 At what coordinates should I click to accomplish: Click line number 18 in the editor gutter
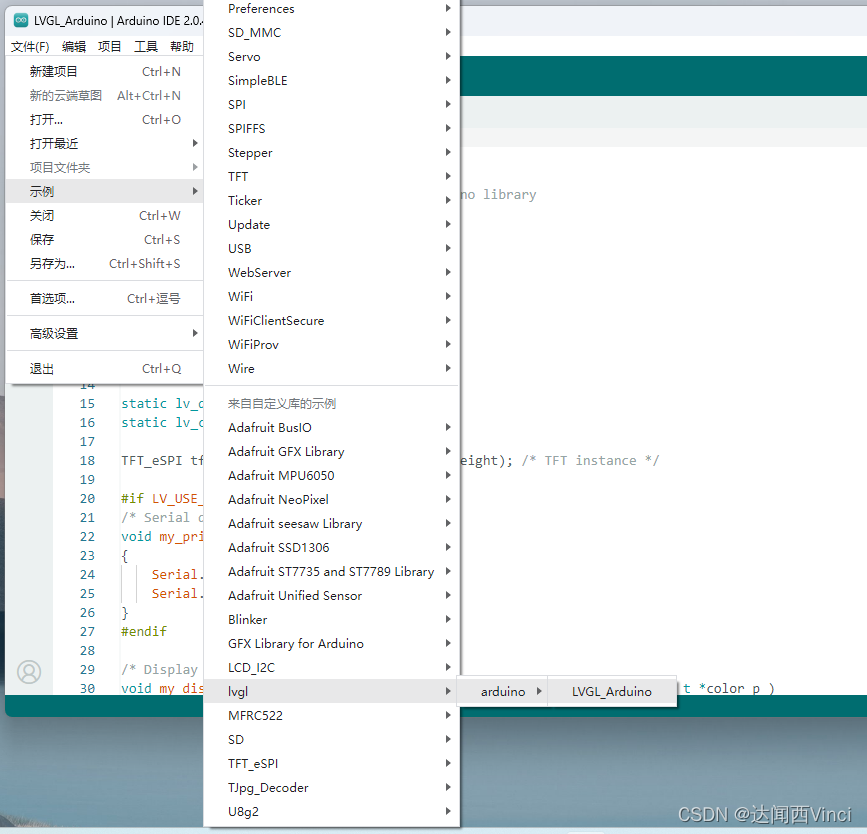click(87, 460)
